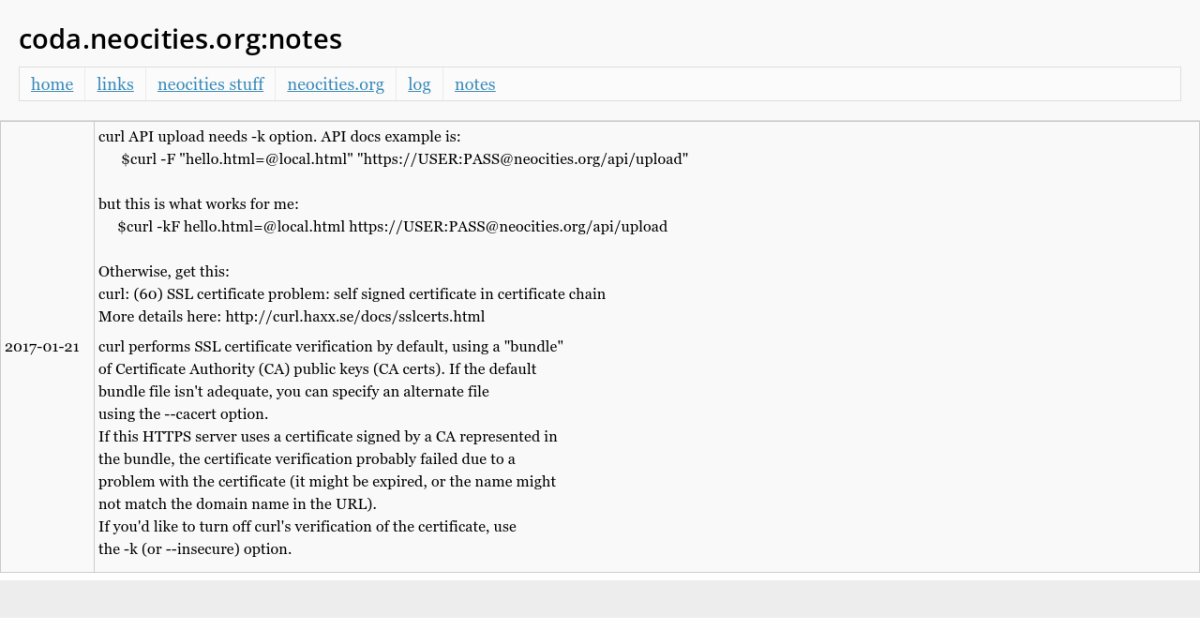Screen dimensions: 1200x630
Task: Select the notes entry in the menu bar
Action: tap(474, 84)
